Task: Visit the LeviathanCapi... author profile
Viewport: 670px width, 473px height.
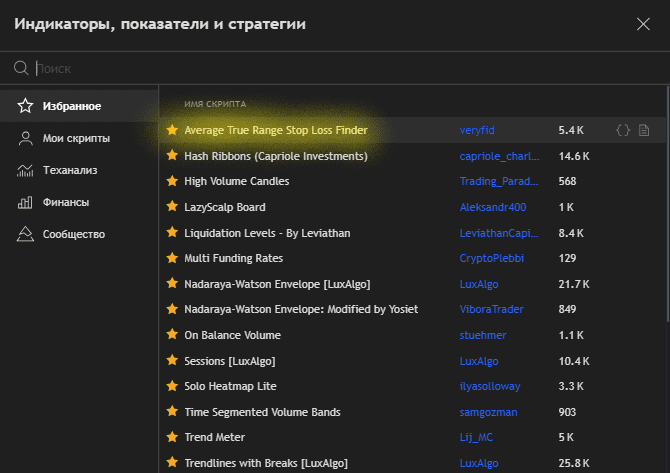Action: (x=499, y=232)
